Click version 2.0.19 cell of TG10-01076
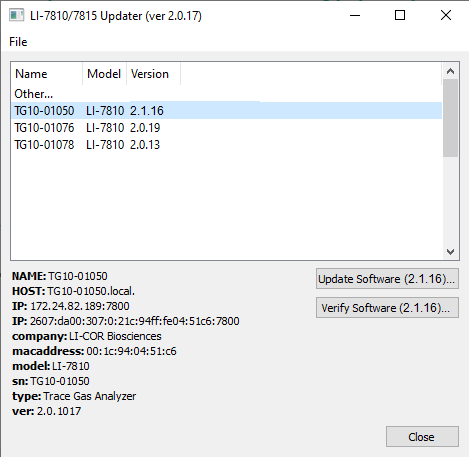Image resolution: width=469 pixels, height=457 pixels. [x=145, y=128]
